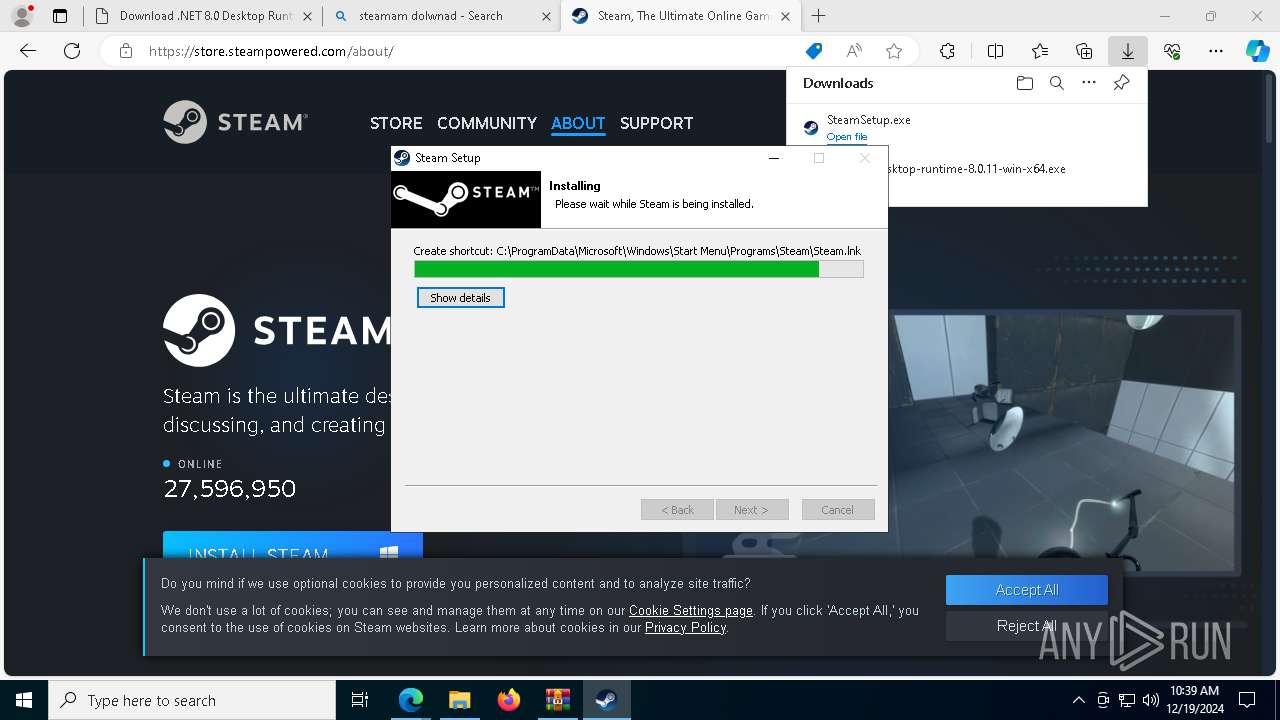The image size is (1280, 720).
Task: Open the notification center icon
Action: click(1247, 700)
